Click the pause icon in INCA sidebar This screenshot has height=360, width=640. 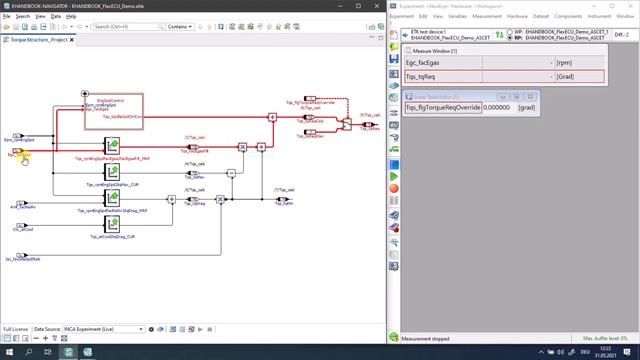coord(394,200)
